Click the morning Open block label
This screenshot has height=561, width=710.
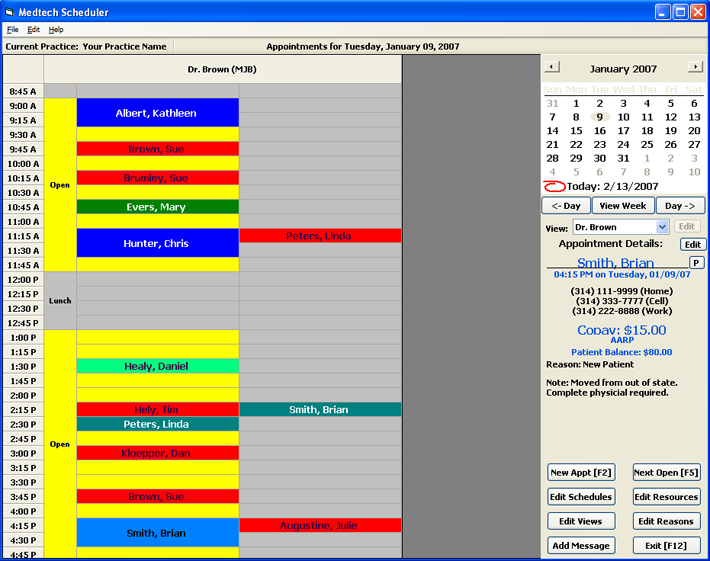click(60, 185)
